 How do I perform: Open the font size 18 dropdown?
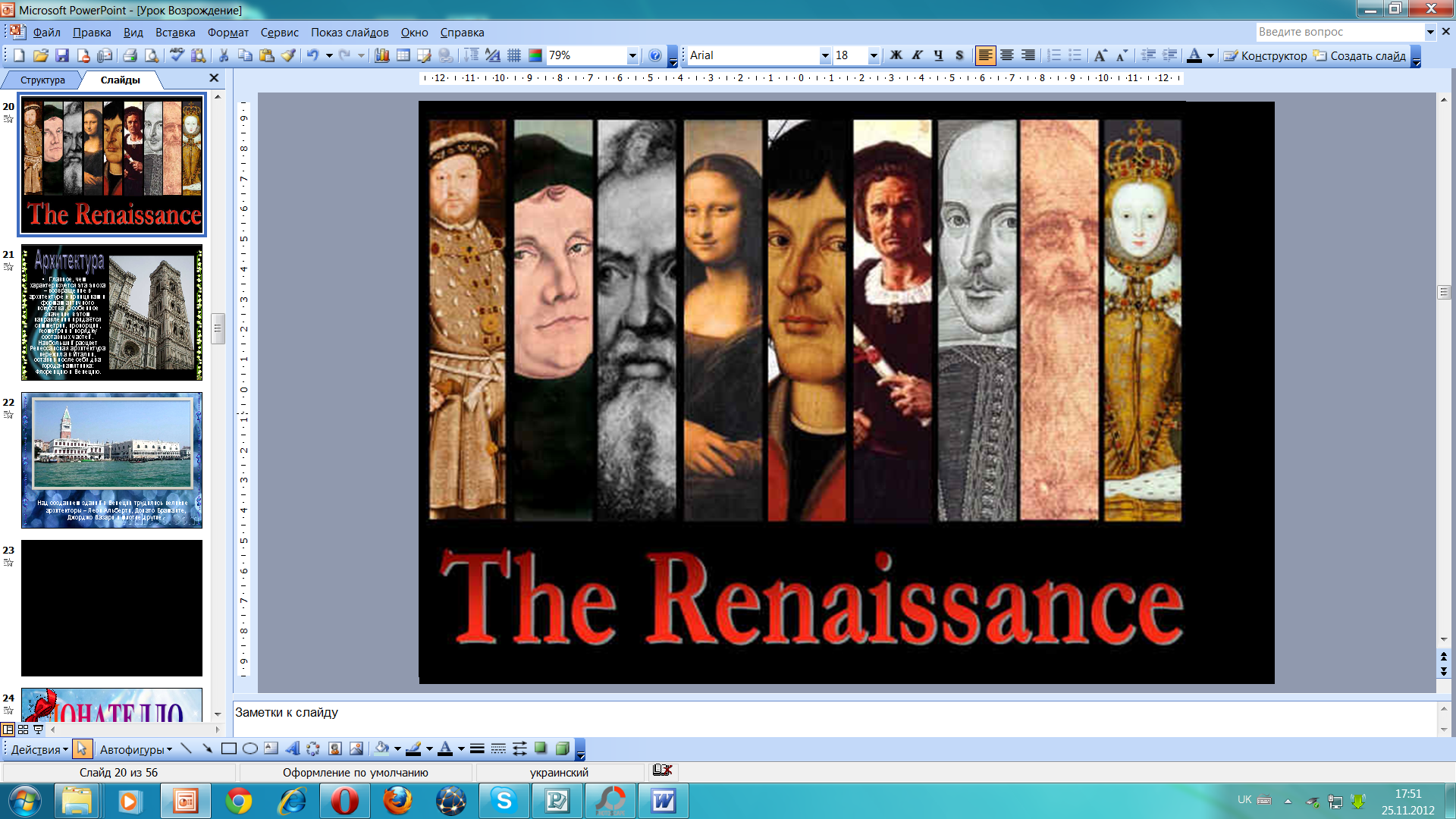pos(874,55)
